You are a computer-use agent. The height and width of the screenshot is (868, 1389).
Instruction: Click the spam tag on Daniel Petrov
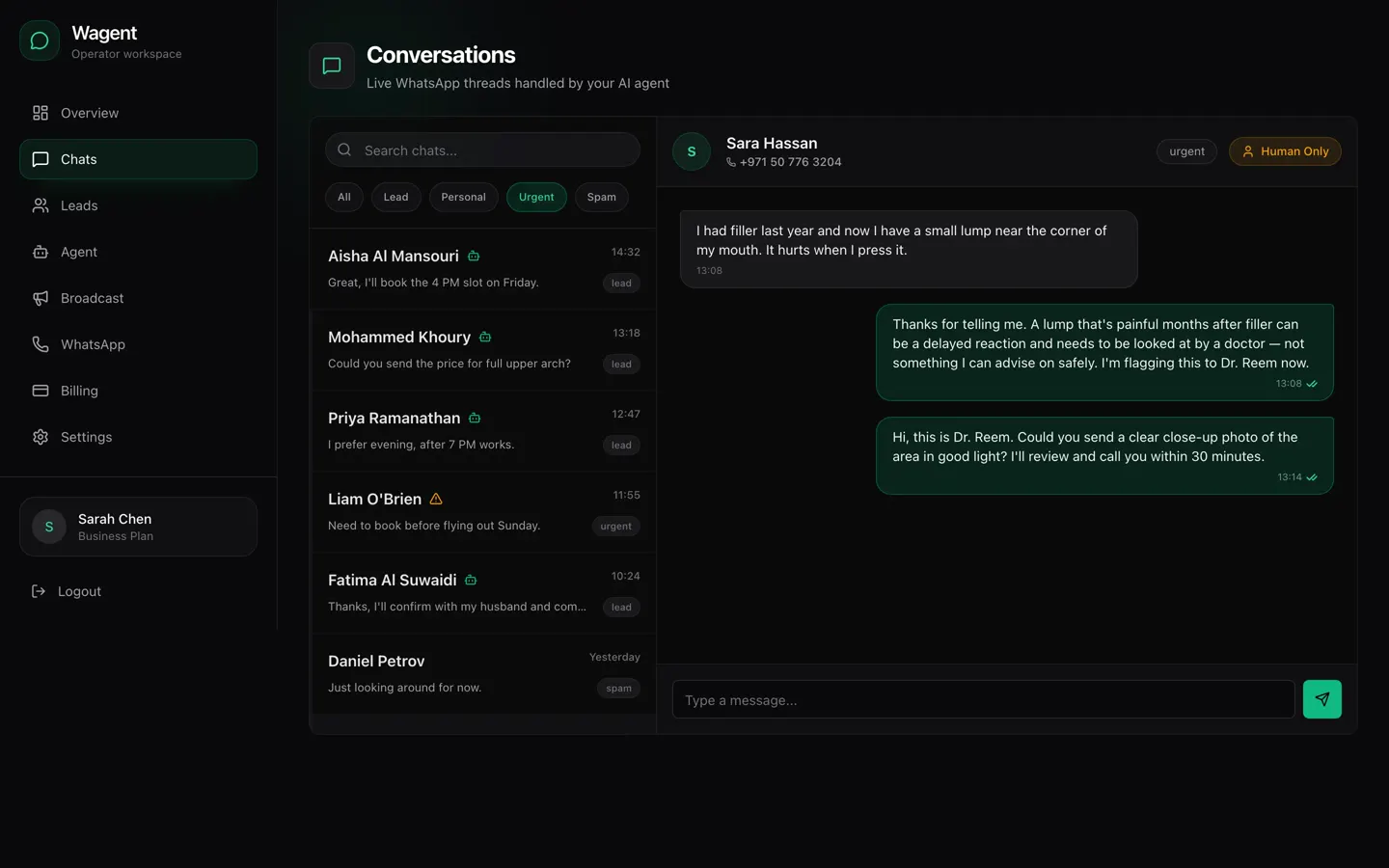618,688
